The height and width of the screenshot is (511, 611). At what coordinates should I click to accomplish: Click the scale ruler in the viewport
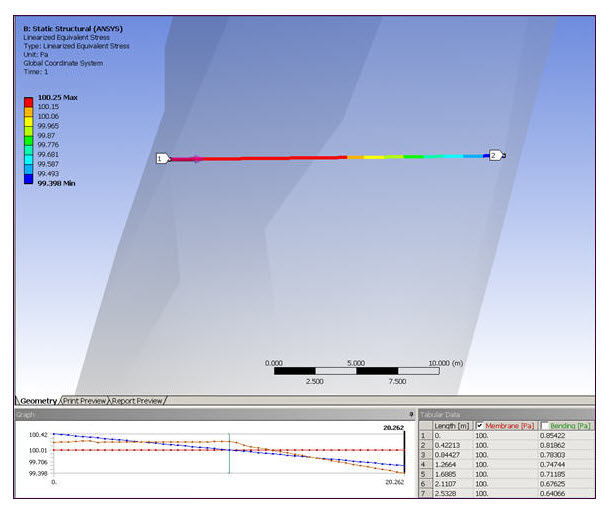click(356, 371)
